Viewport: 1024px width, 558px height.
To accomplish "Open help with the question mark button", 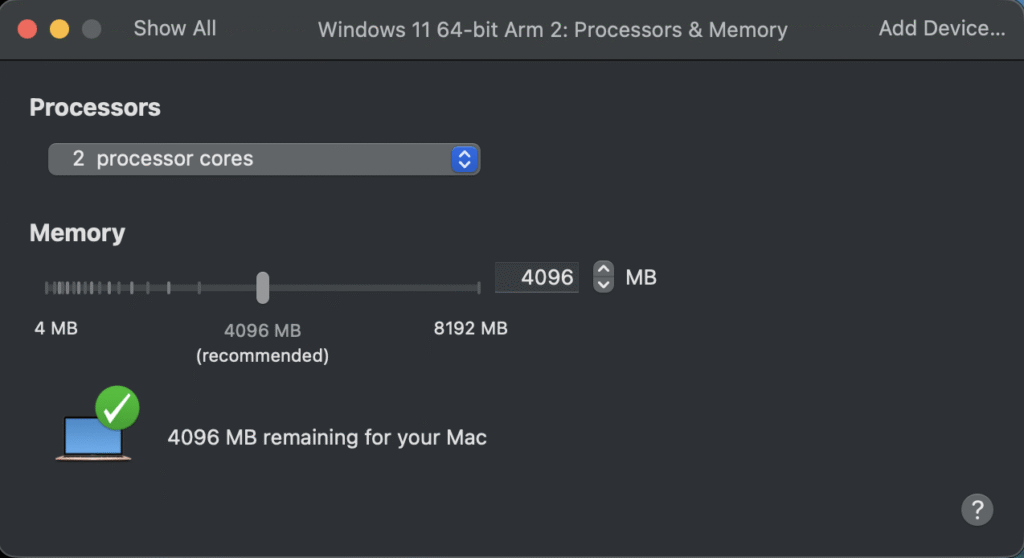I will tap(977, 509).
